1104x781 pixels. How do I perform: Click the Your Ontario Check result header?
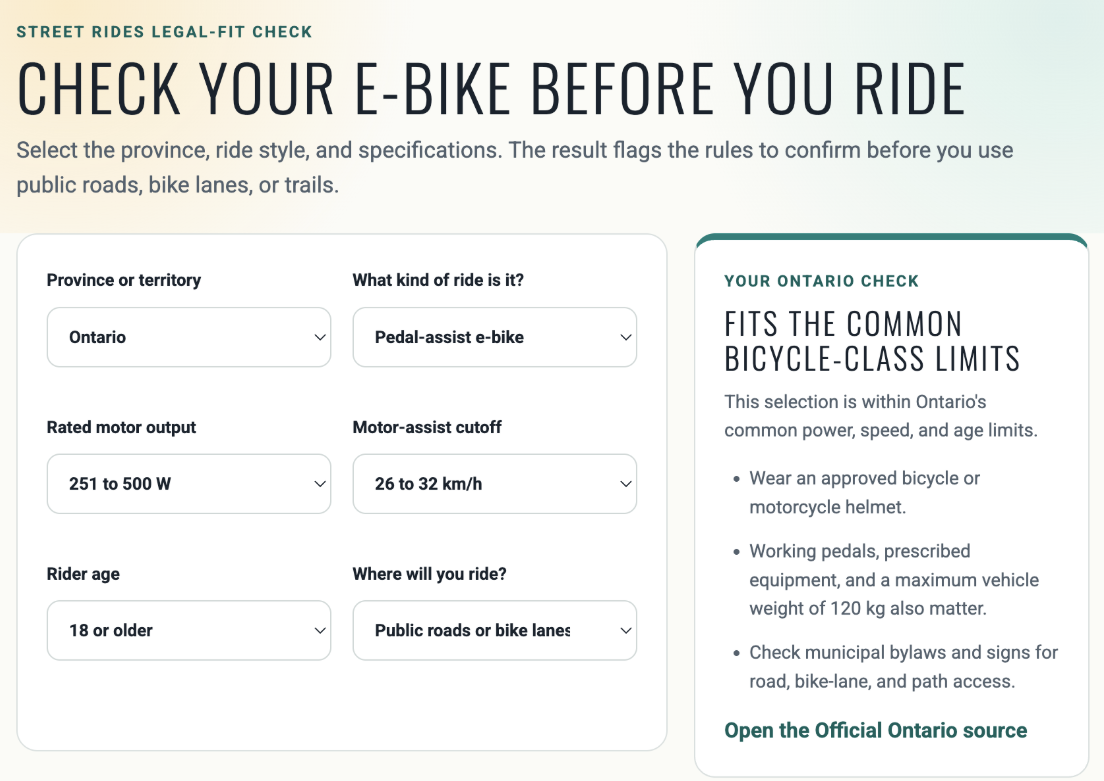coord(822,281)
